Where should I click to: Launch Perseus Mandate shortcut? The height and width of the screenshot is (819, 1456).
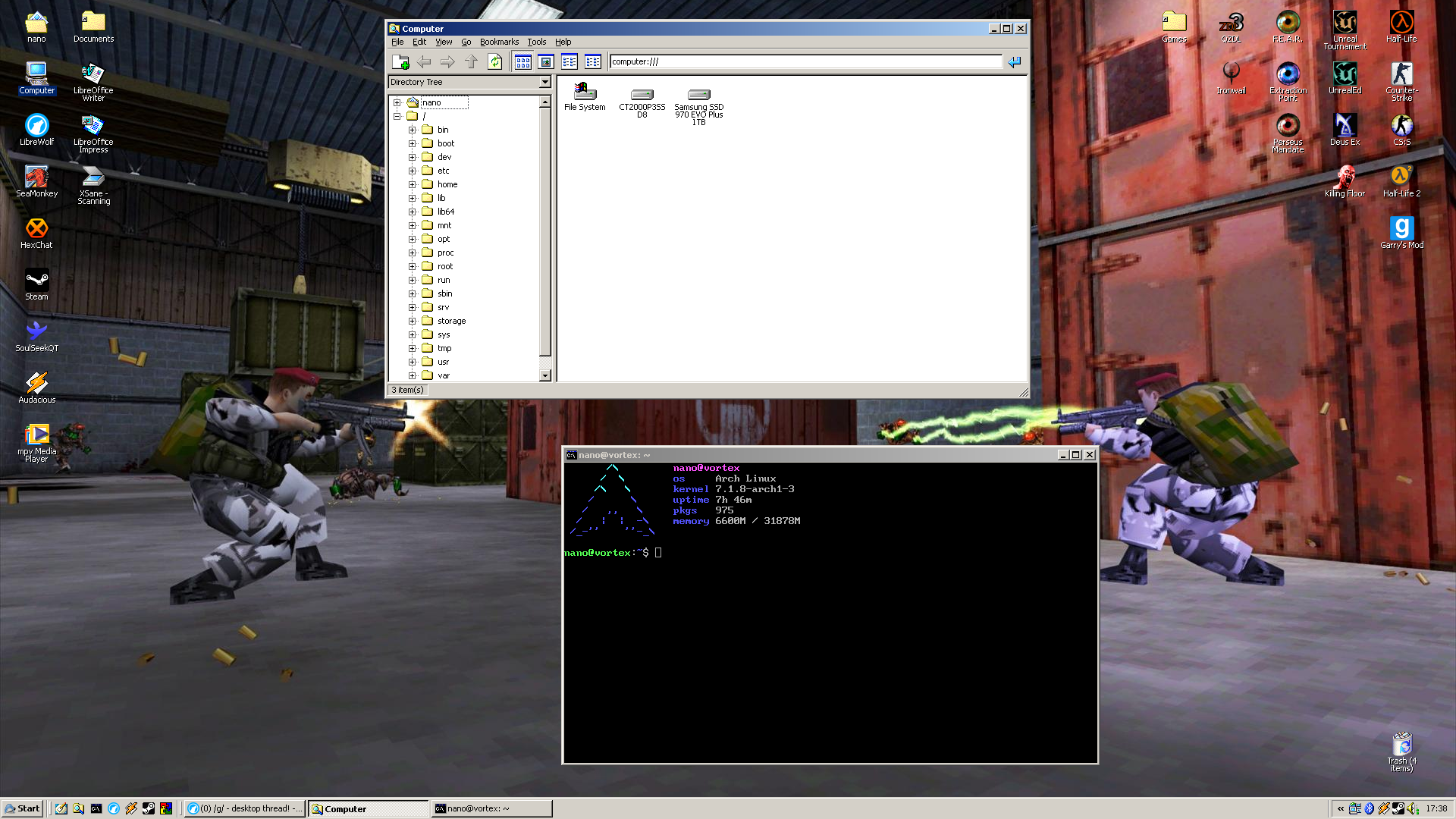[x=1288, y=133]
